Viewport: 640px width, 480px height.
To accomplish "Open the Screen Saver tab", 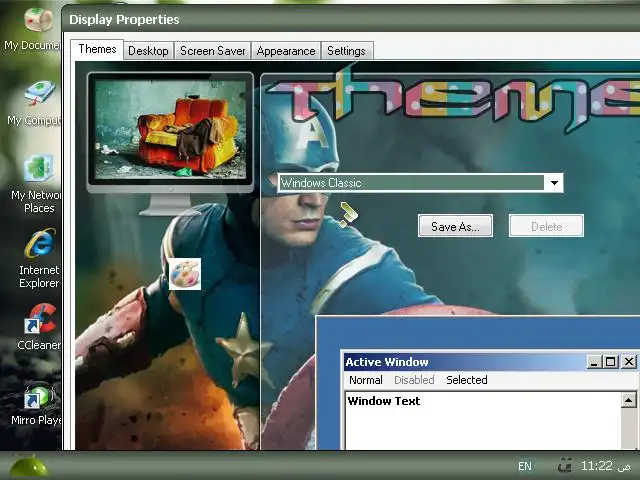I will pyautogui.click(x=213, y=51).
